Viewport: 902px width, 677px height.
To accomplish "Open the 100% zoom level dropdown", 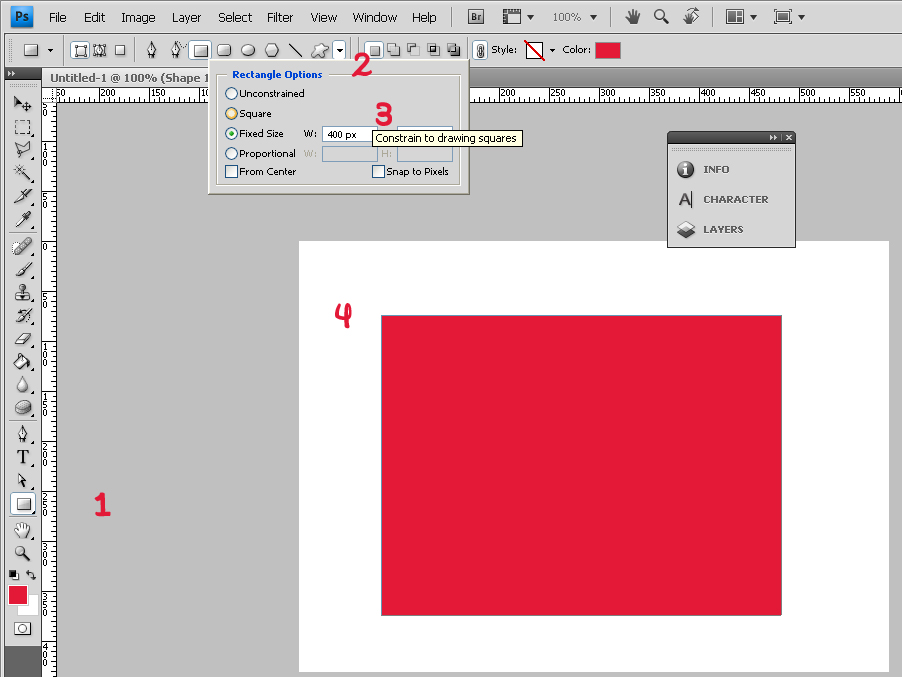I will [593, 17].
